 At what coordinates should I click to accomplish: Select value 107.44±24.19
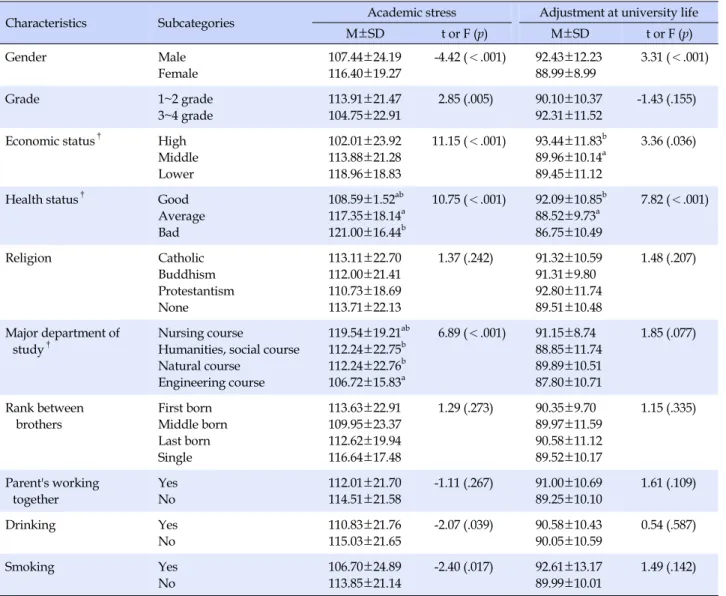coord(365,57)
